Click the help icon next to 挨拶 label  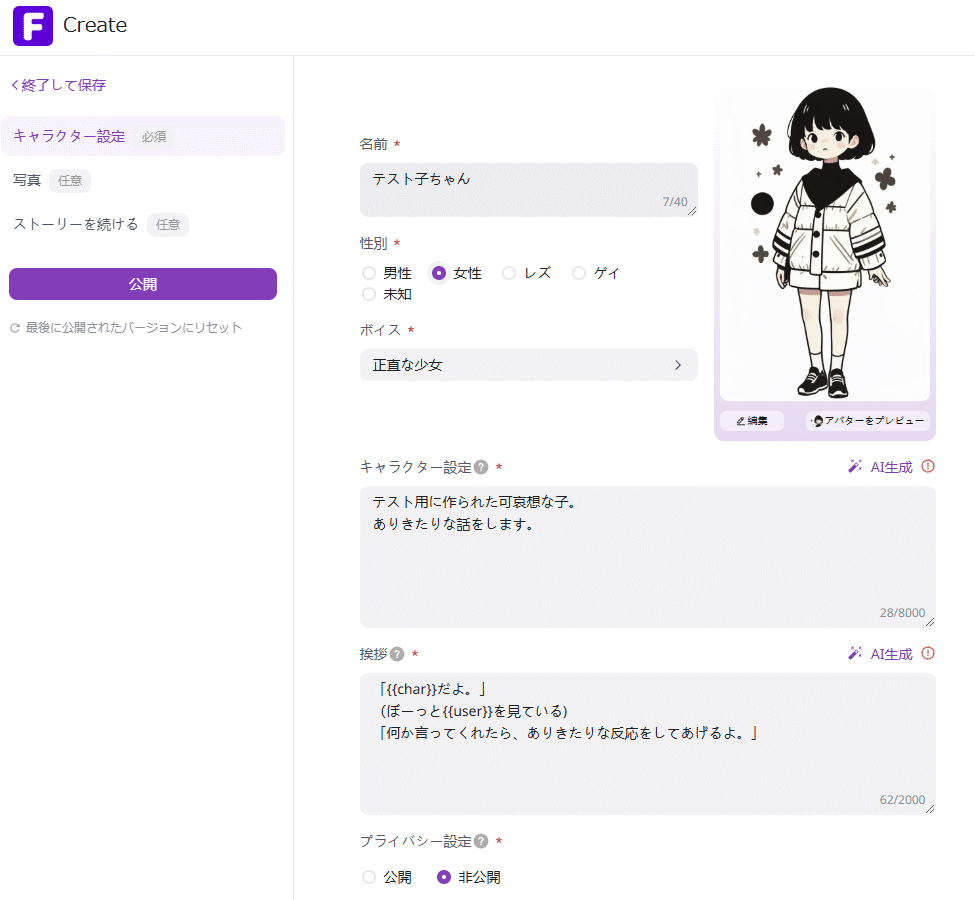pos(397,654)
